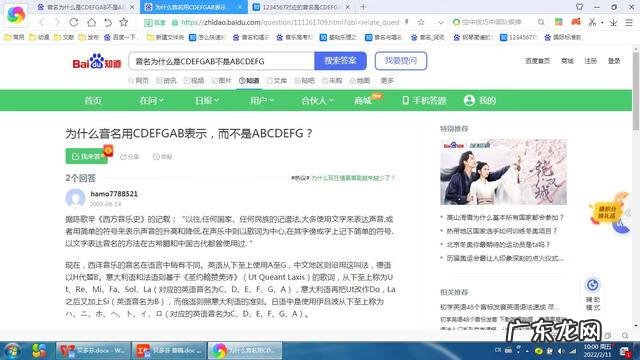Expand the 用户 dropdown in green bar
Screen dimensions: 640x360
point(262,100)
